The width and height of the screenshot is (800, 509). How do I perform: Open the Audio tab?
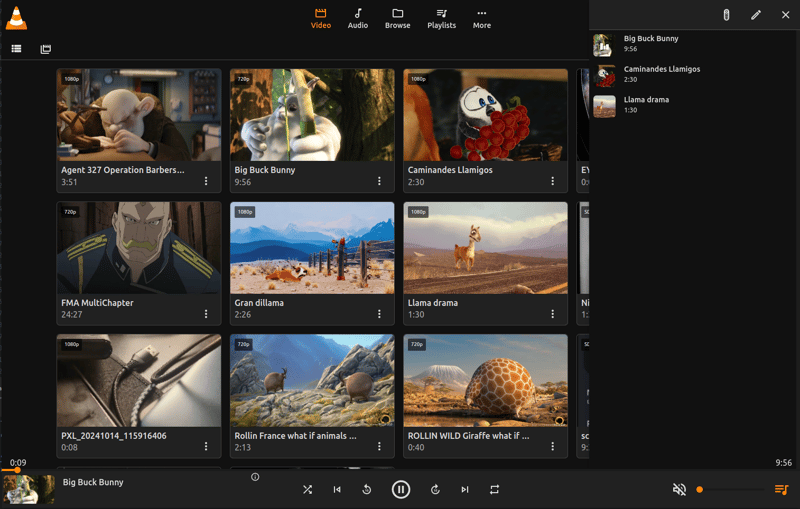[358, 18]
